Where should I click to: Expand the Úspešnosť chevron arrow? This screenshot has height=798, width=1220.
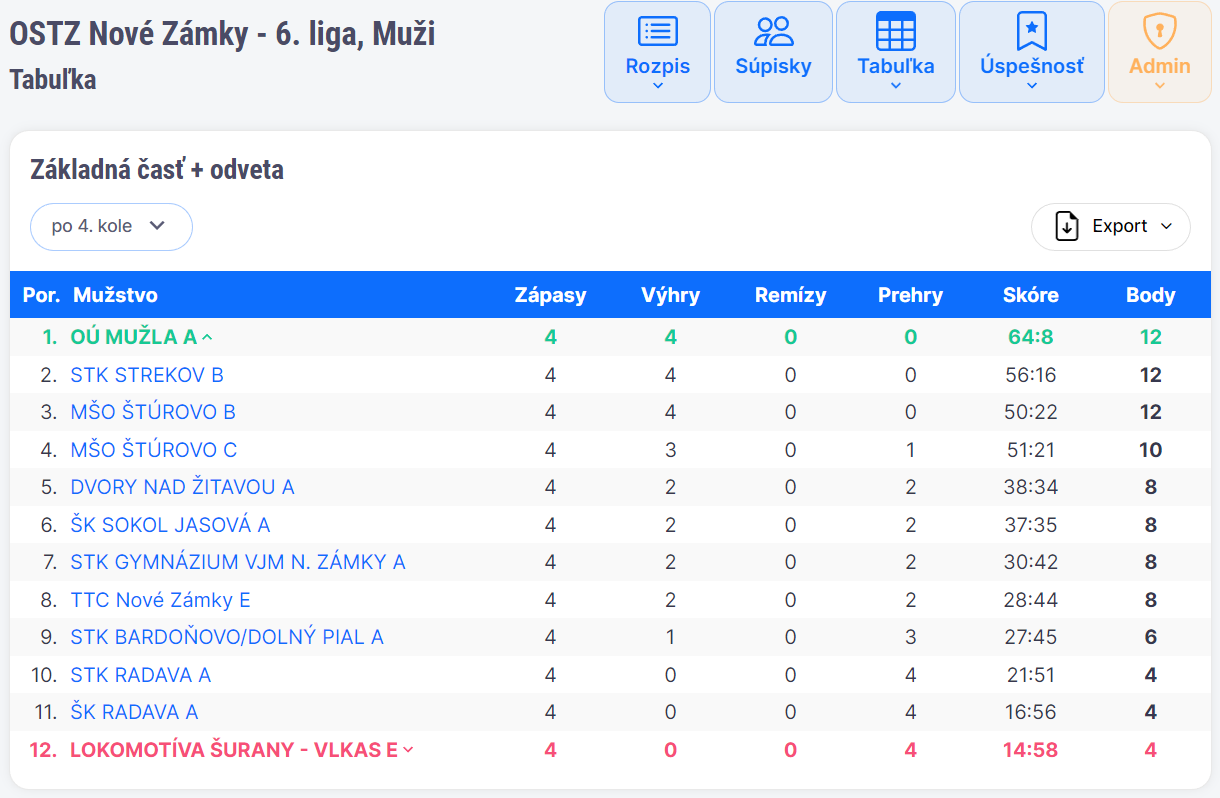pos(1032,86)
